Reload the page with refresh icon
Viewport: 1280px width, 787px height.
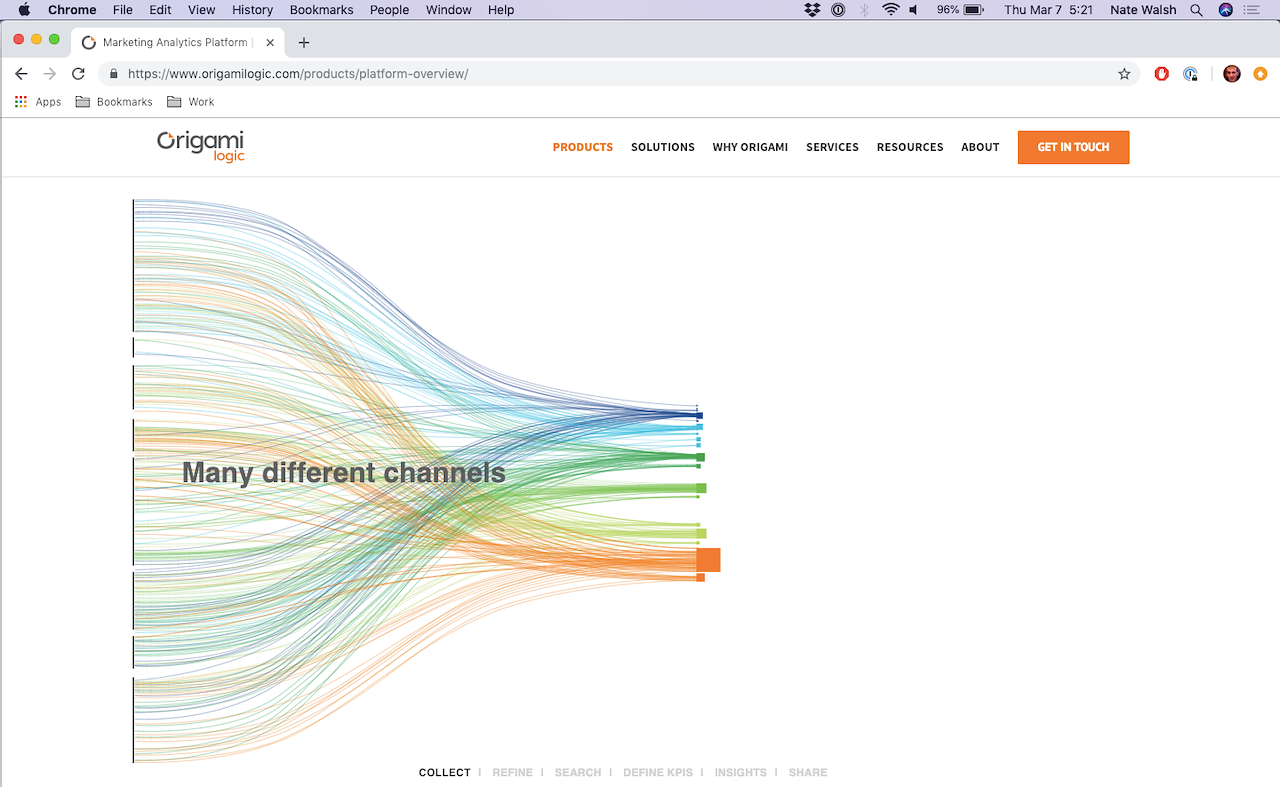pos(78,74)
